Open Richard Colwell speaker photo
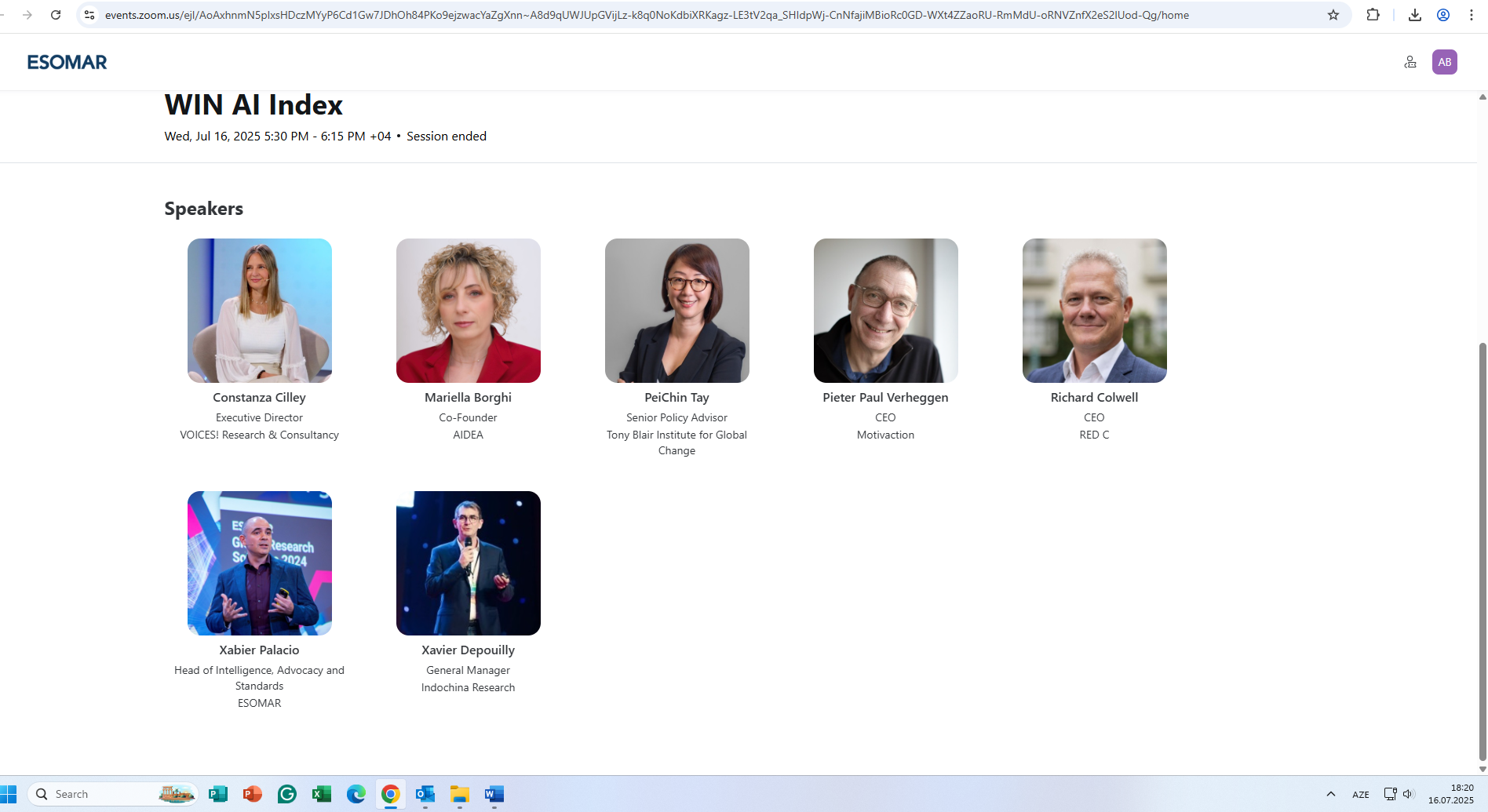The image size is (1488, 812). coord(1095,311)
